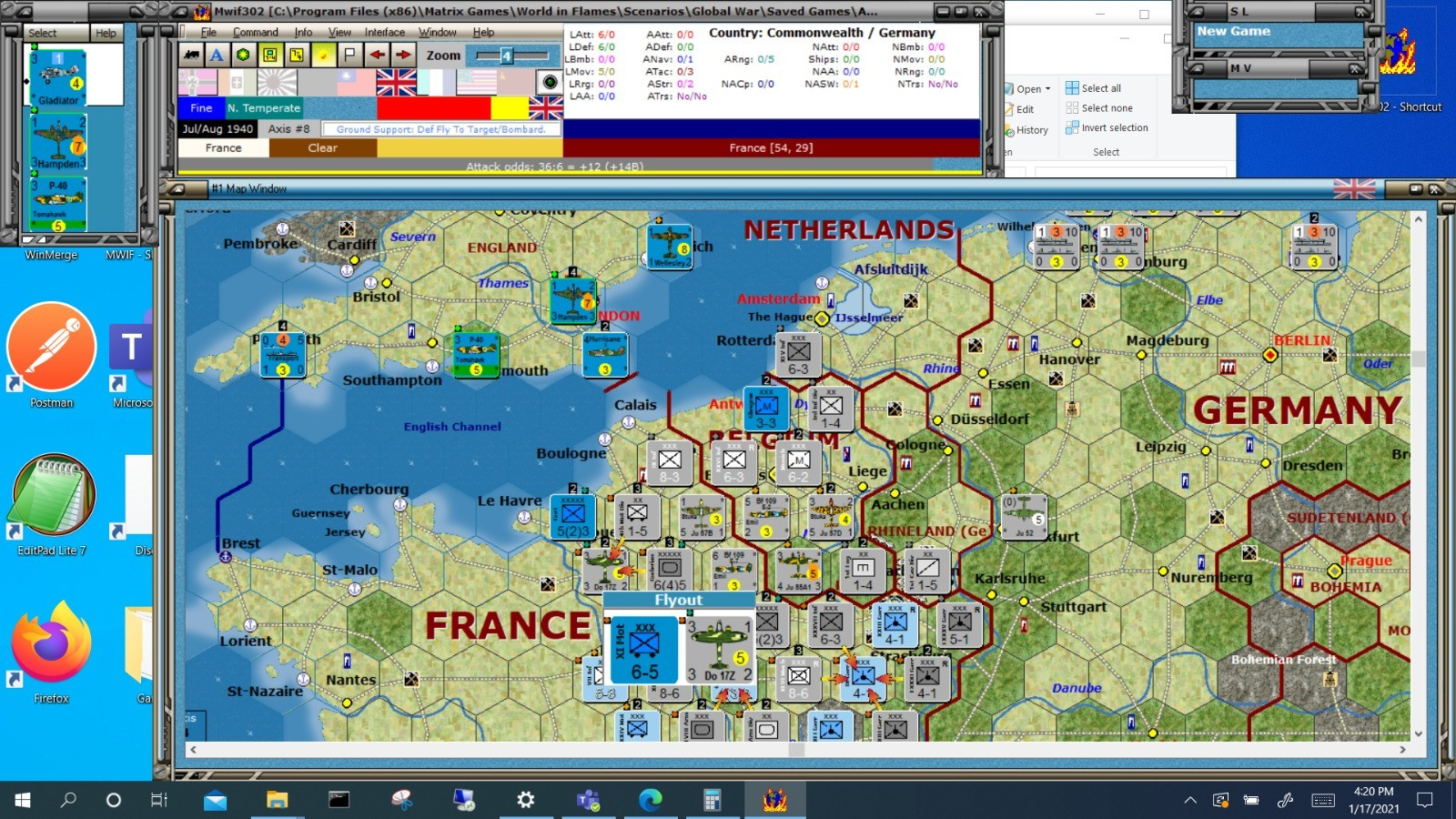Select the French tricolor flag

tap(436, 83)
